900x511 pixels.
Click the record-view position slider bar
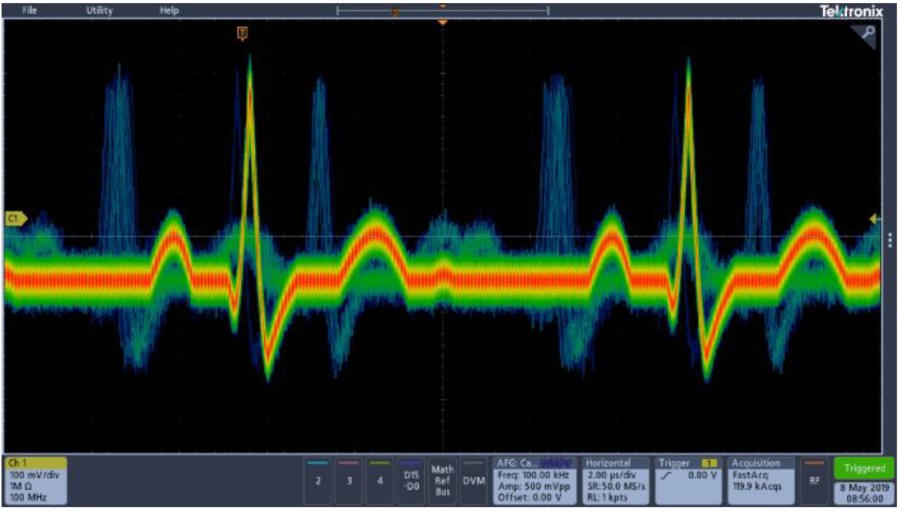[443, 11]
